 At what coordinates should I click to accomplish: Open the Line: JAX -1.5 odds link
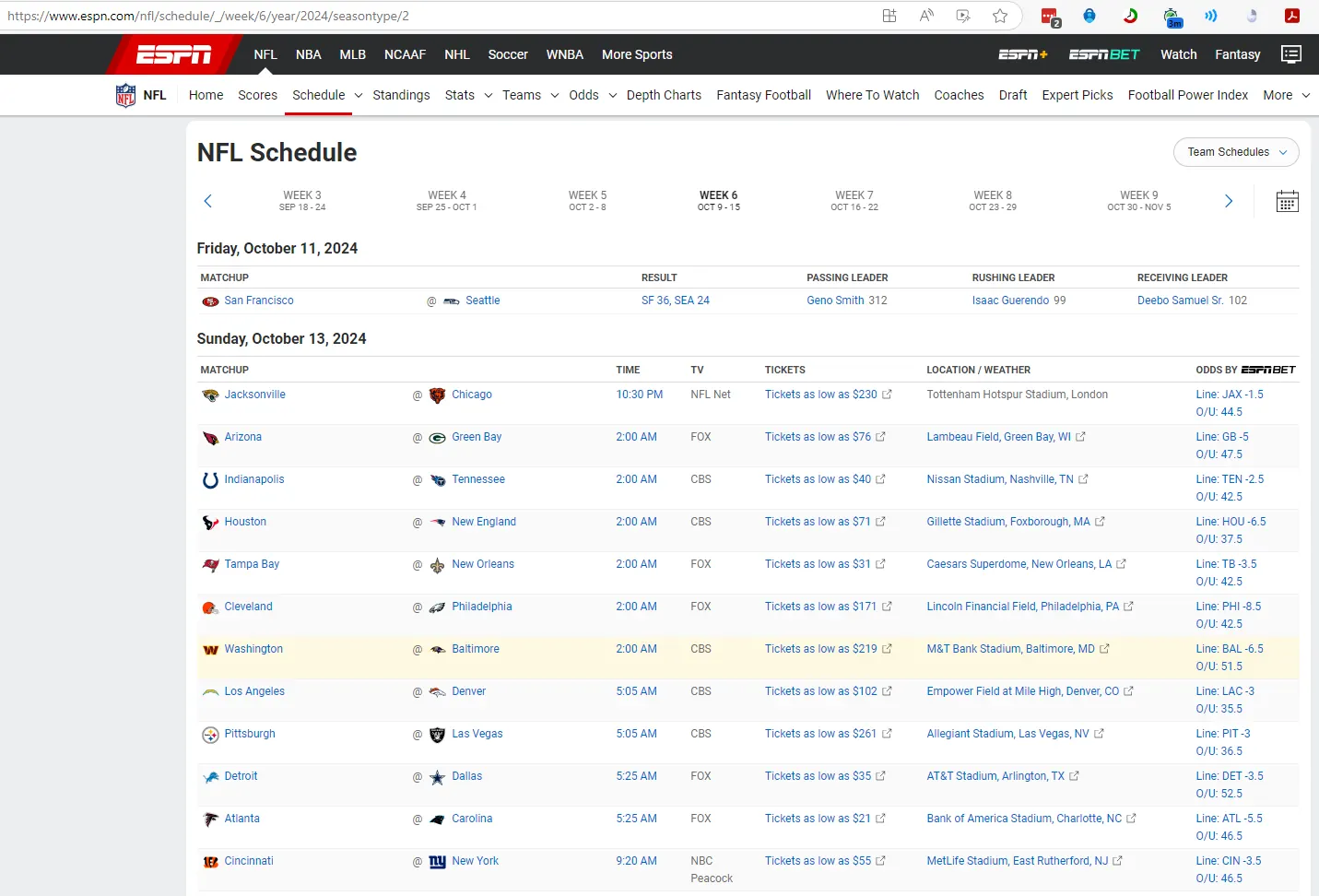(1230, 395)
